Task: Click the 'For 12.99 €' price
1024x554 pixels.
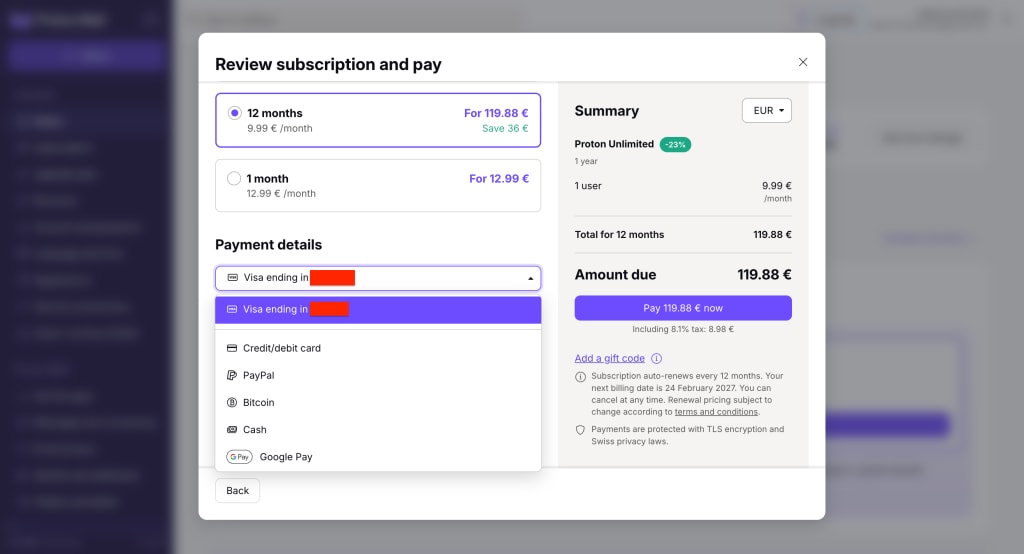Action: pos(499,179)
